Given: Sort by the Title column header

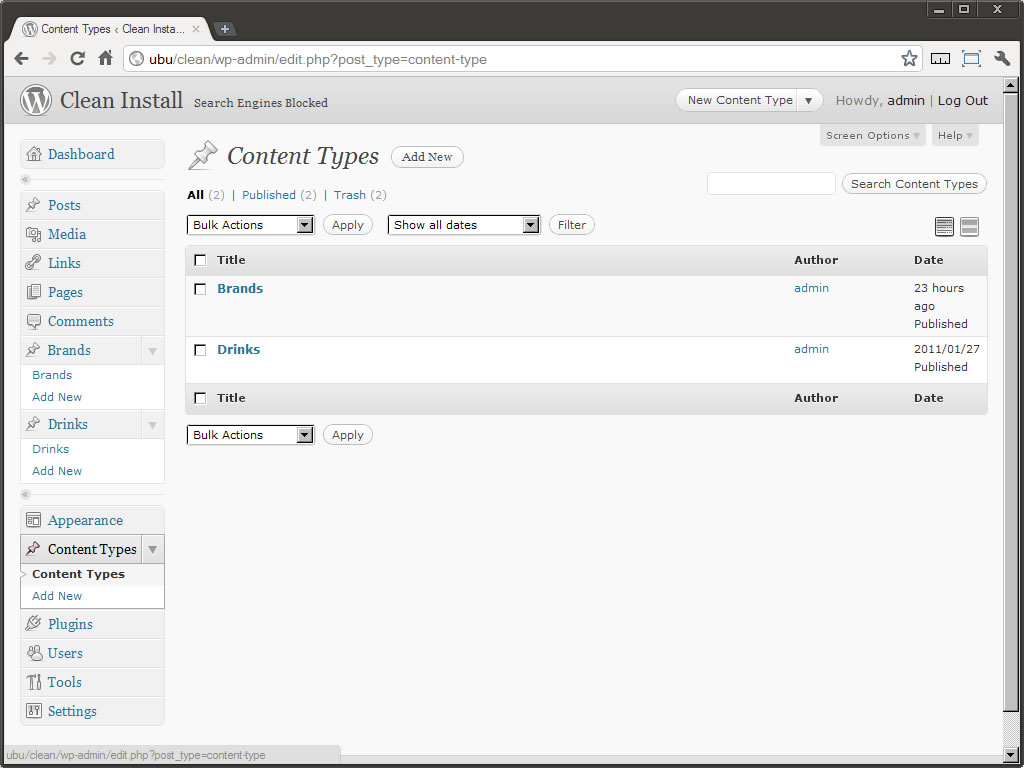Looking at the screenshot, I should 231,260.
